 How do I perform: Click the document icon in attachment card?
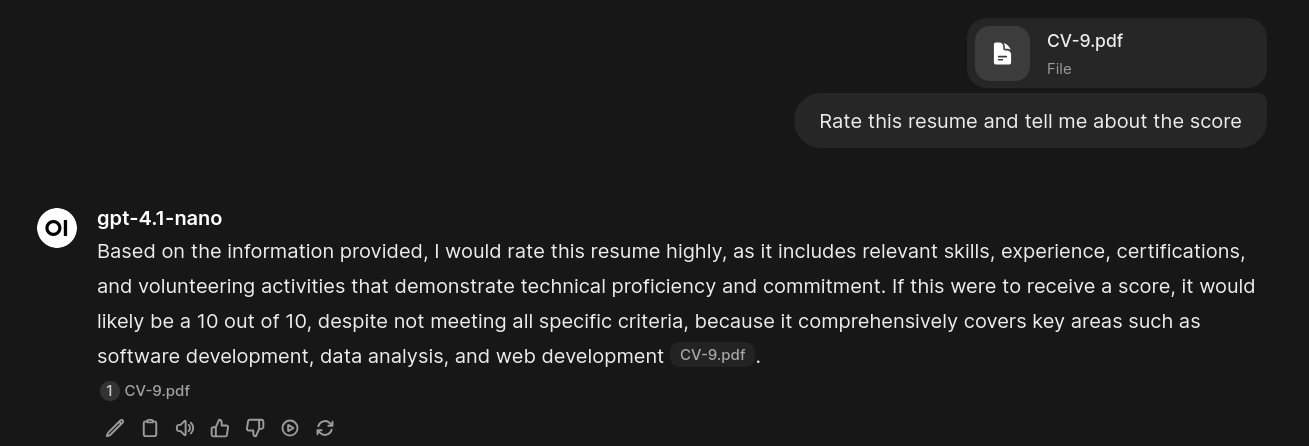[1002, 53]
